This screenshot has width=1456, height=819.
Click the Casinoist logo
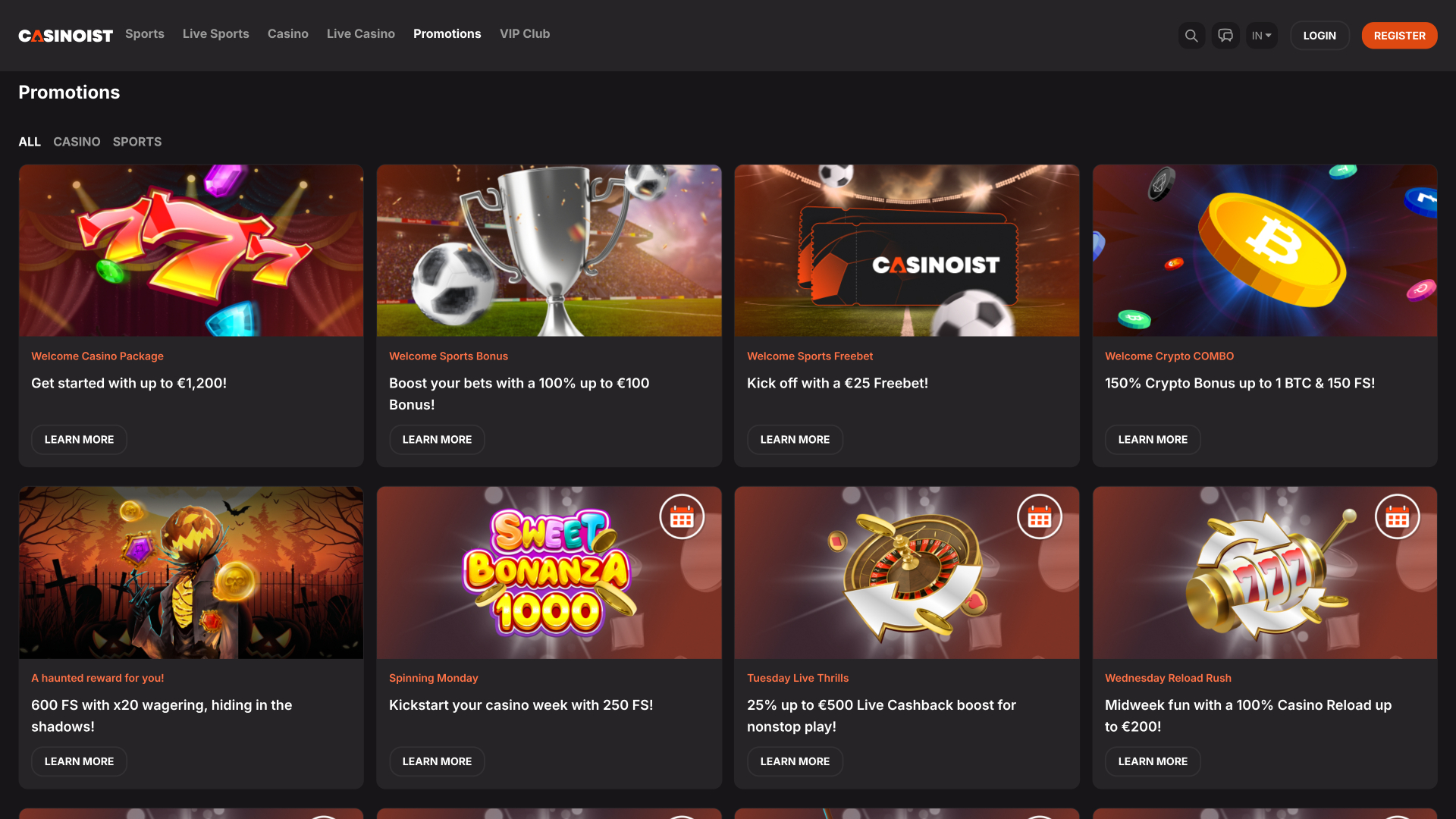coord(64,35)
